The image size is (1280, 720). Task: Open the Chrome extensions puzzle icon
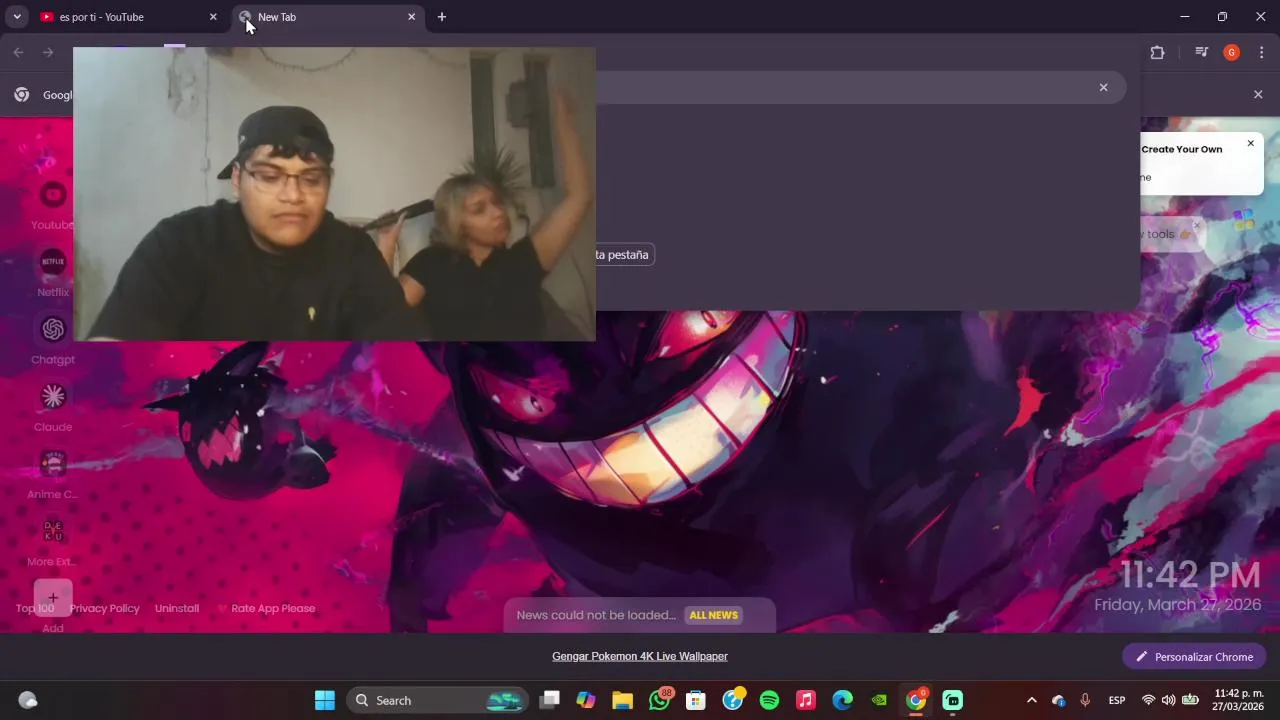(1157, 52)
